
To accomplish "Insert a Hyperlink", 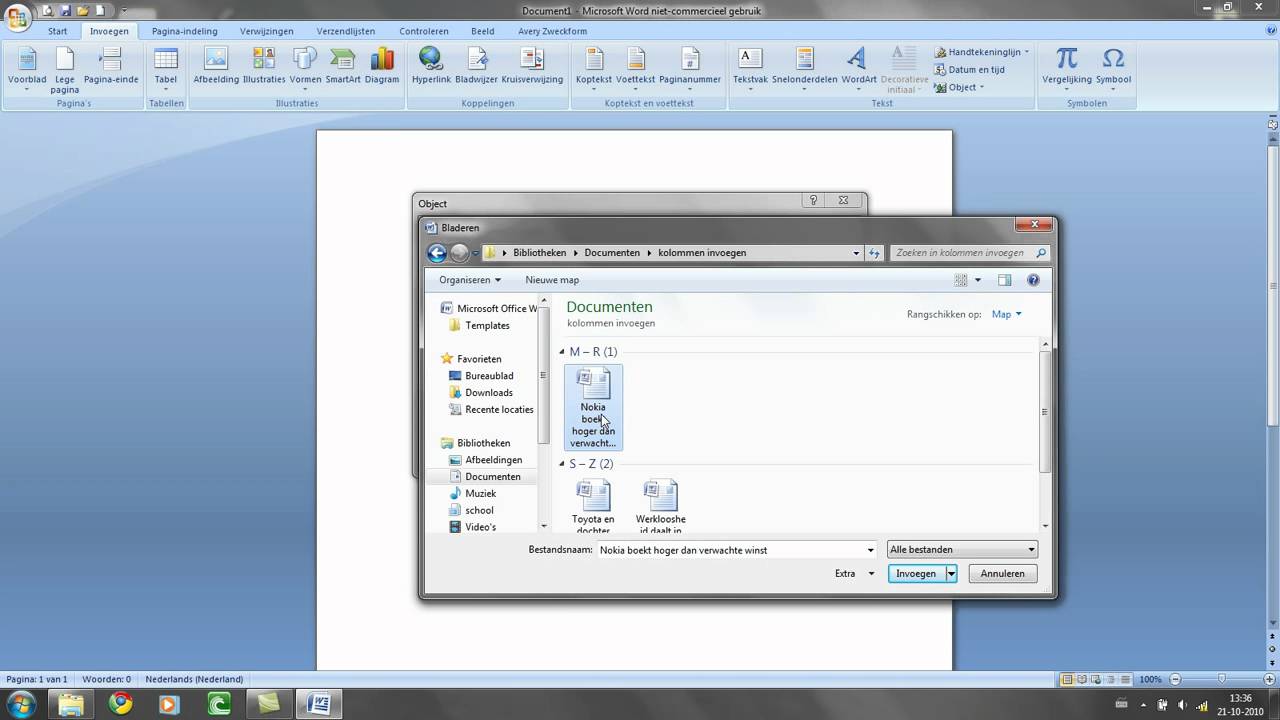I will tap(431, 65).
